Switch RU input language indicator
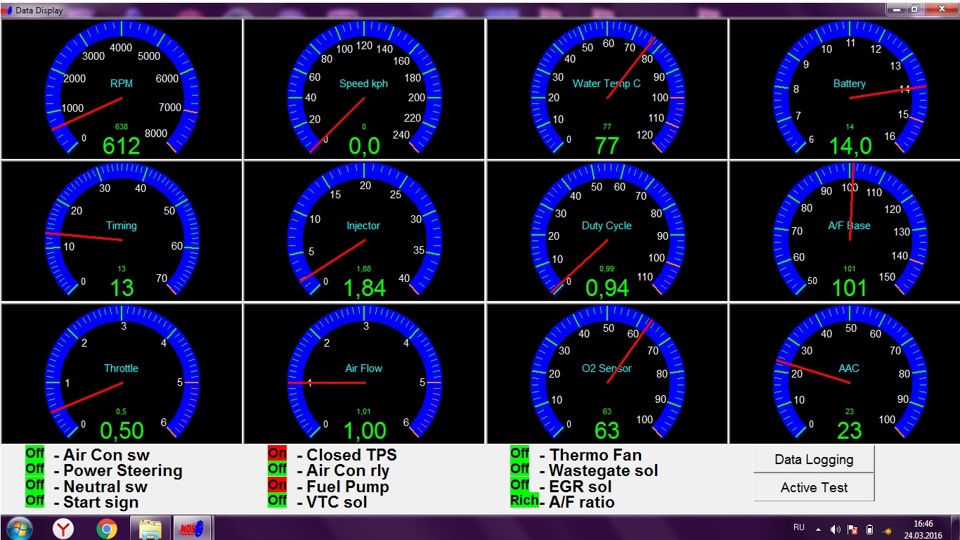Viewport: 960px width, 540px height. (798, 527)
